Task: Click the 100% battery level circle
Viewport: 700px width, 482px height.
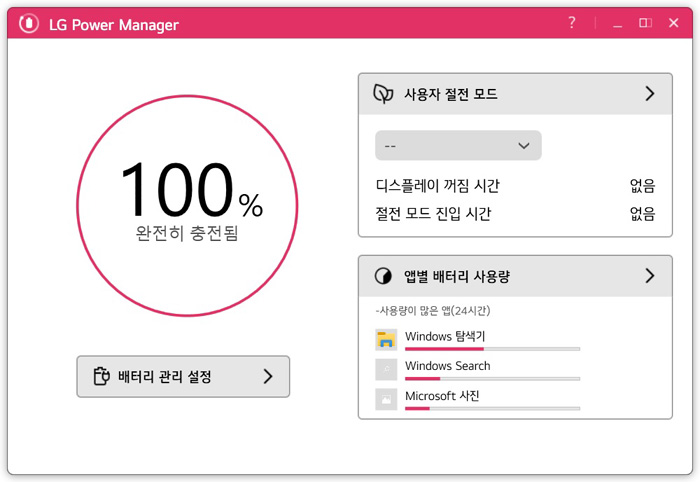Action: pos(188,206)
